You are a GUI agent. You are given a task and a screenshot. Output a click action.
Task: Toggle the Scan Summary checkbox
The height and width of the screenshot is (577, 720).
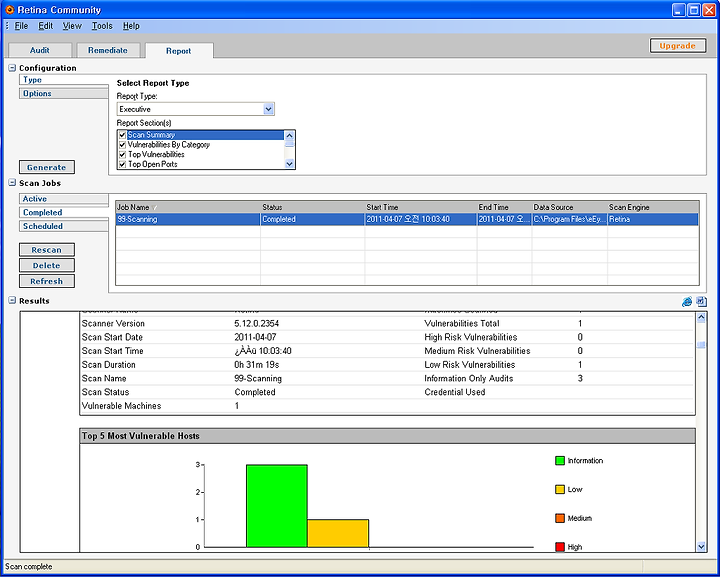click(x=122, y=135)
